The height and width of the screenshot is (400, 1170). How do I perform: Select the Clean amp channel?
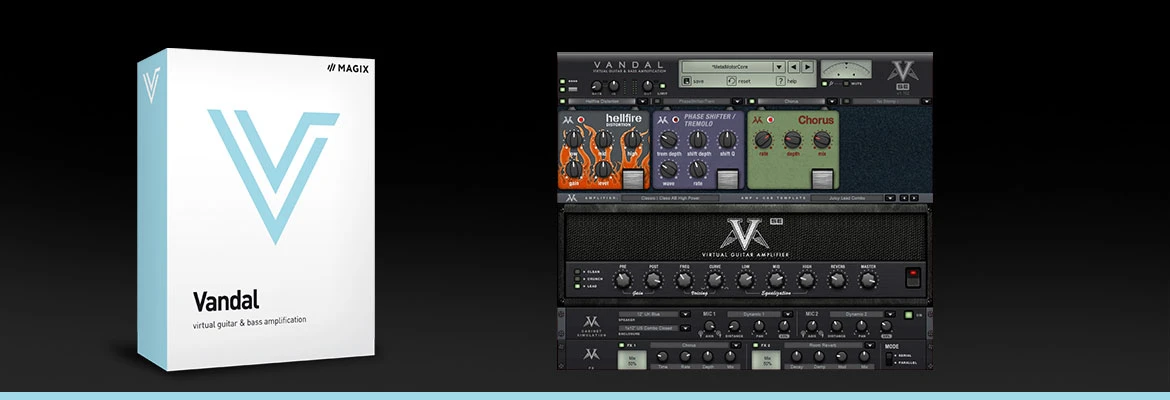tap(577, 271)
